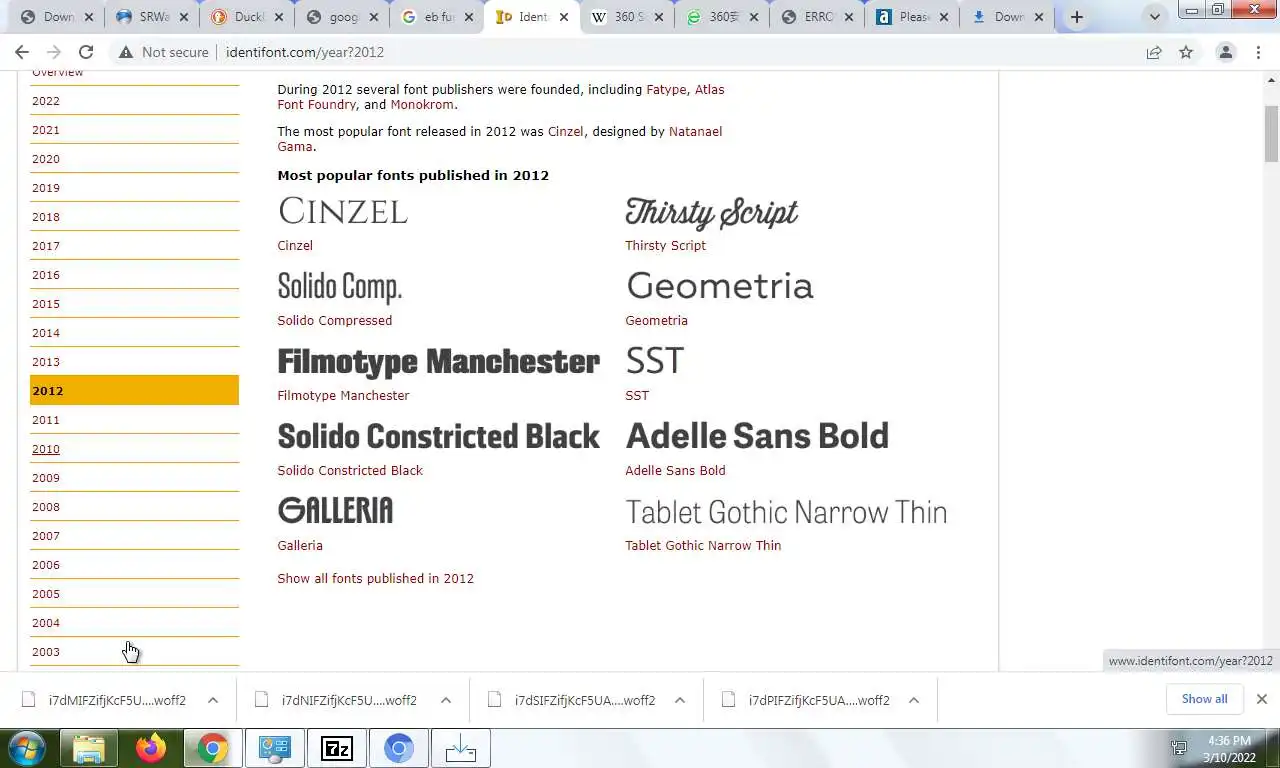Open Windows Start menu
Image resolution: width=1280 pixels, height=768 pixels.
point(27,748)
